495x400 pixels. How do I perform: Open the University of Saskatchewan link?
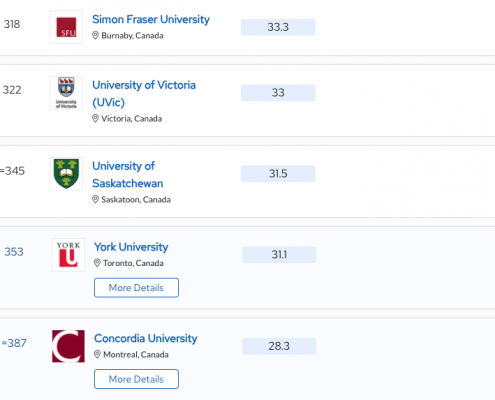[x=127, y=175]
